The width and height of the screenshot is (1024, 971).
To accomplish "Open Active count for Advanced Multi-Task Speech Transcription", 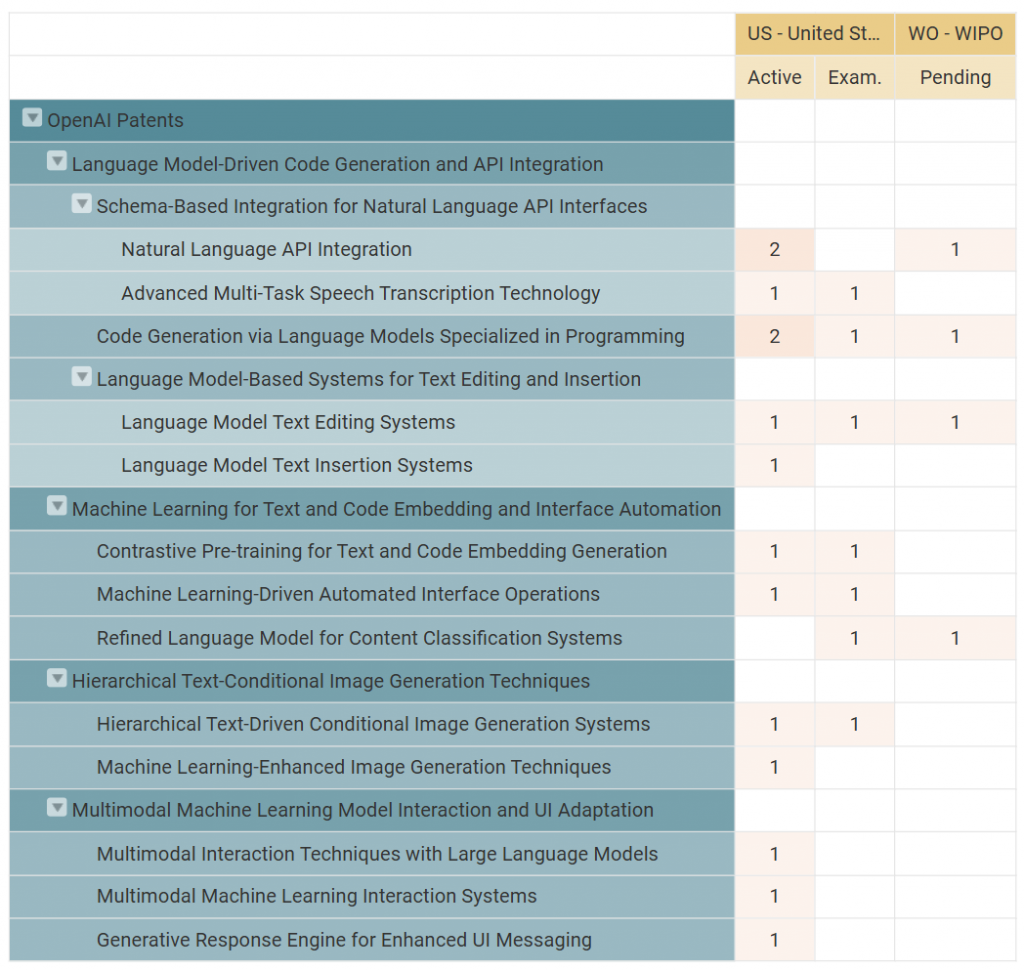I will point(775,293).
